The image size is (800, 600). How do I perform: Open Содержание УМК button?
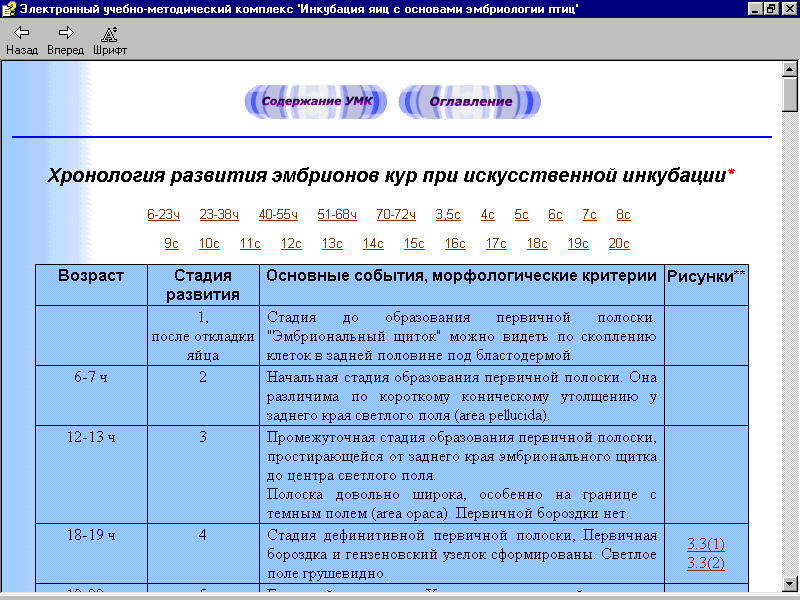[x=317, y=101]
